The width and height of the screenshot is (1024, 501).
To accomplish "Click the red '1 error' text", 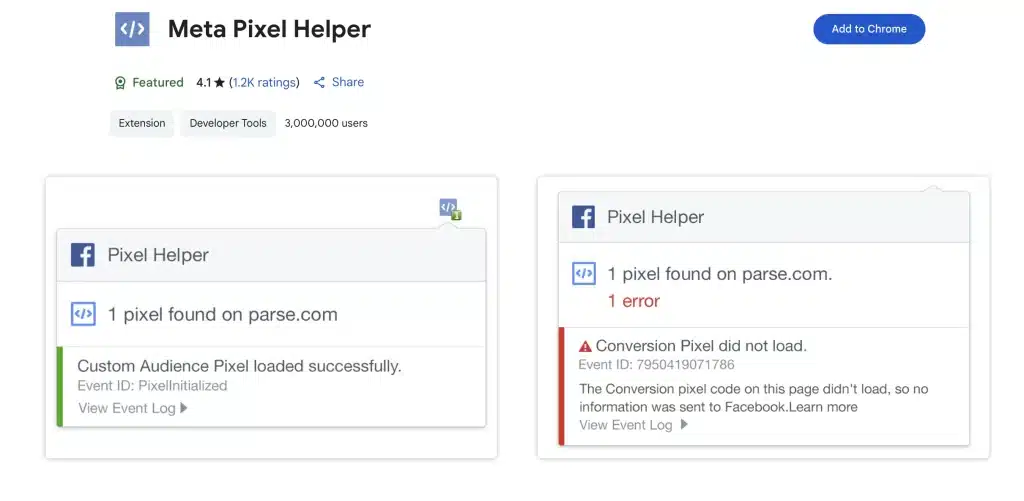I will 634,301.
